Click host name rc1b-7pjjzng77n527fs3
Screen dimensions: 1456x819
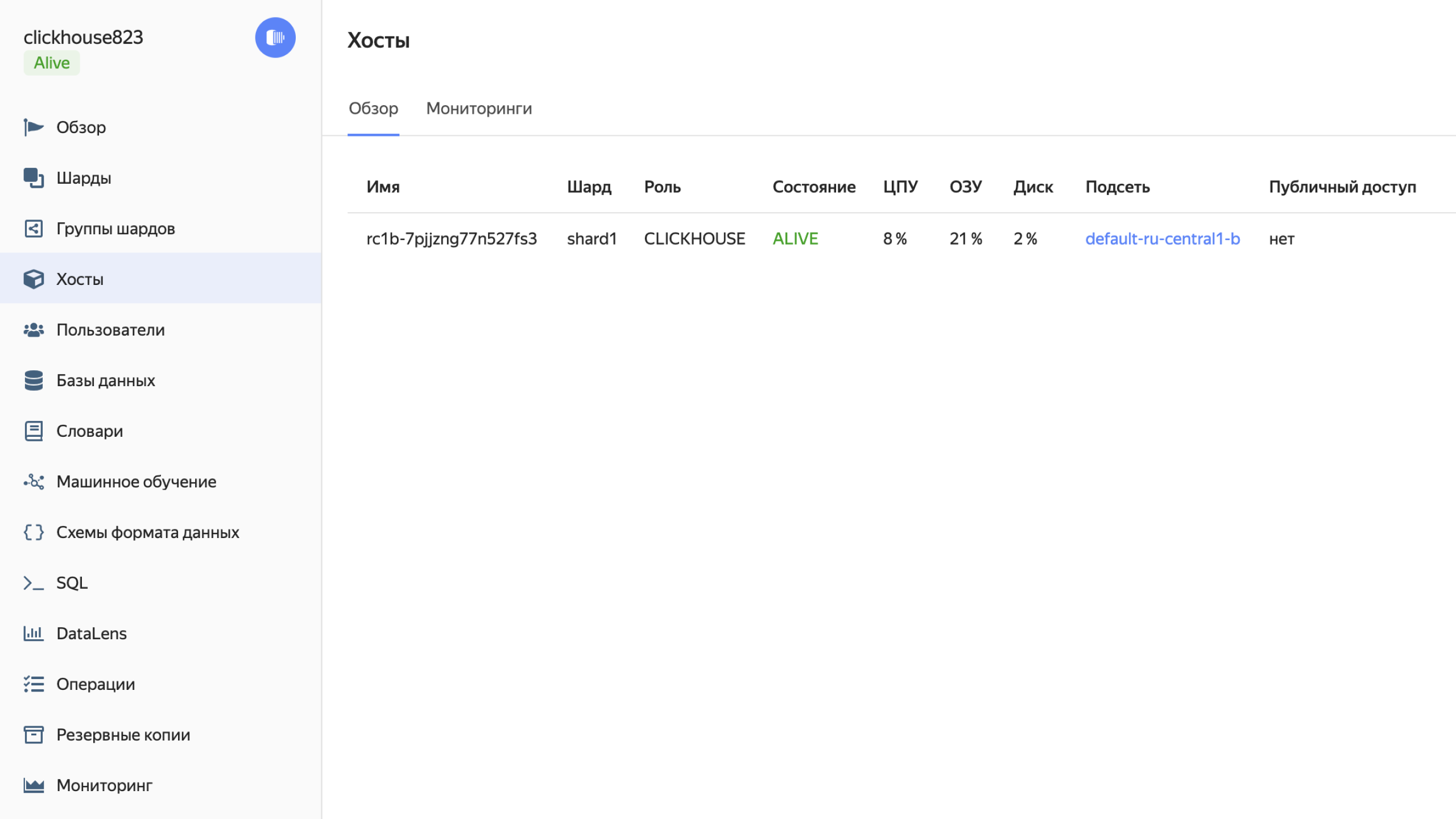click(452, 239)
